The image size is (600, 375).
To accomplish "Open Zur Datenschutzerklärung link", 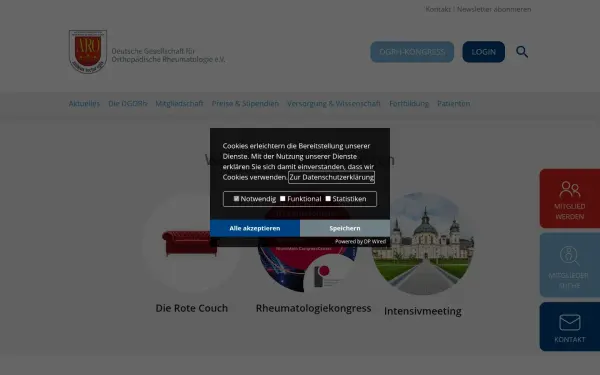I will pyautogui.click(x=331, y=177).
